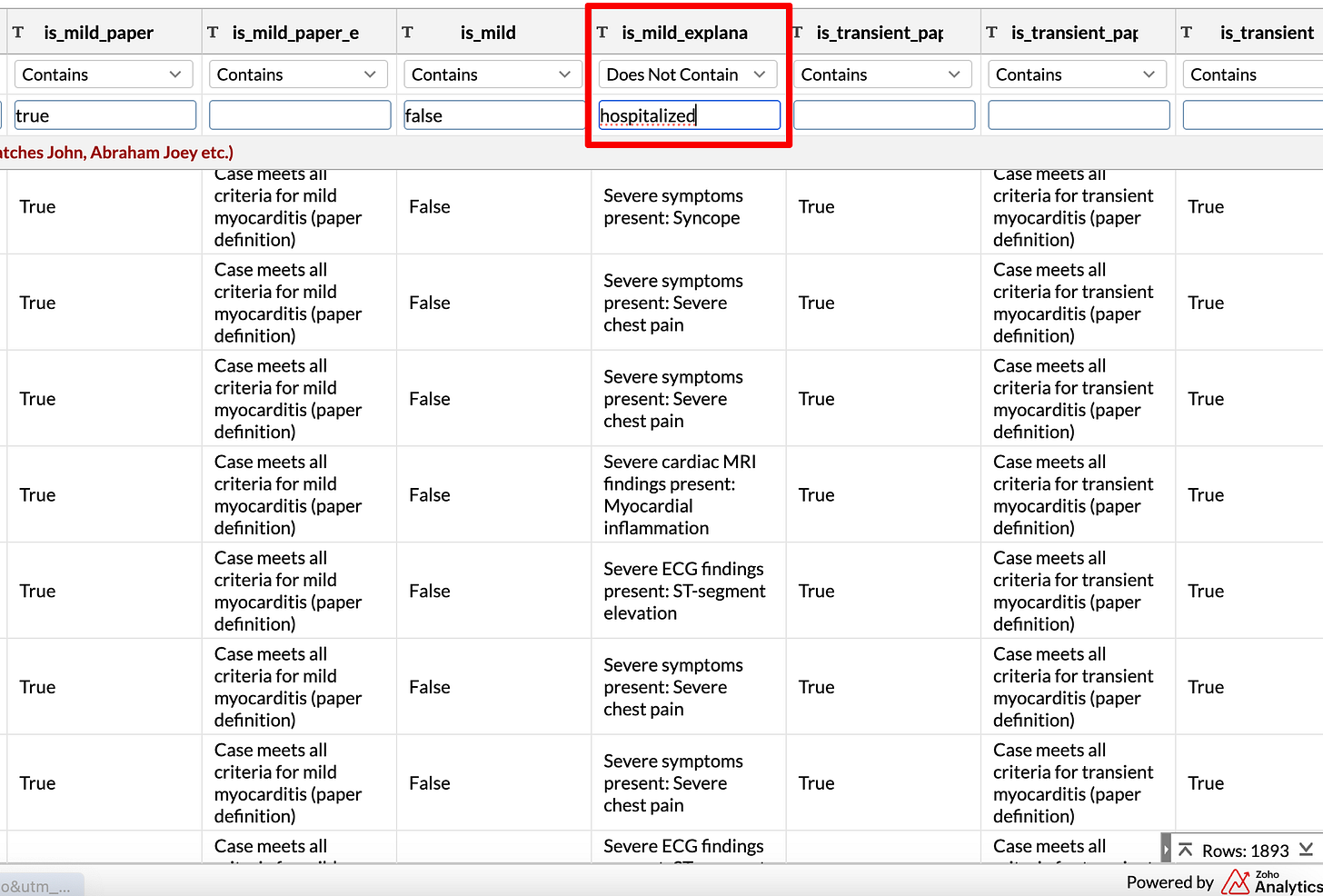Select is_mild 'False' cell in Myocardial inflammation row
The image size is (1323, 896).
pos(493,494)
